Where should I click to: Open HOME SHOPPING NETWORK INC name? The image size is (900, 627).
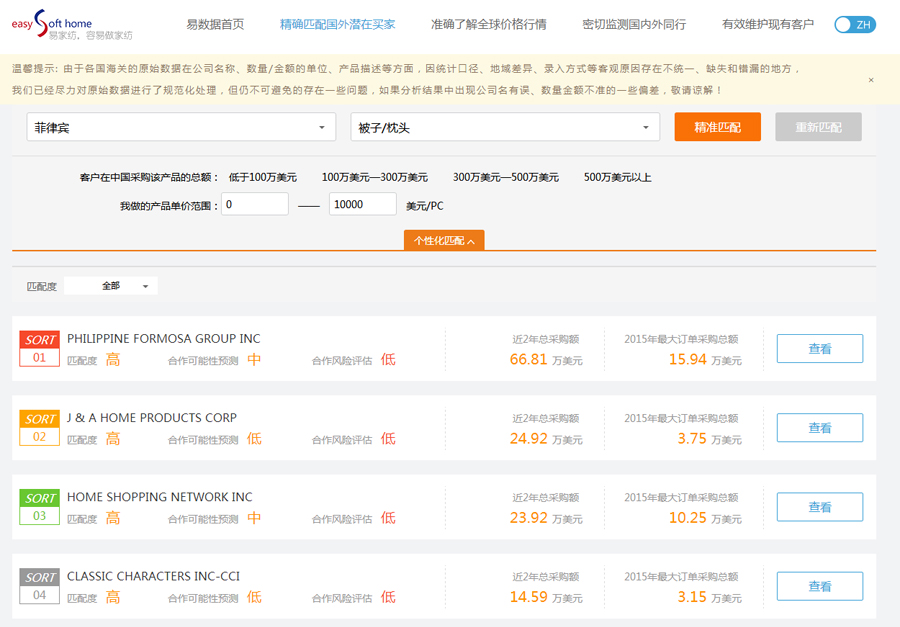[160, 497]
